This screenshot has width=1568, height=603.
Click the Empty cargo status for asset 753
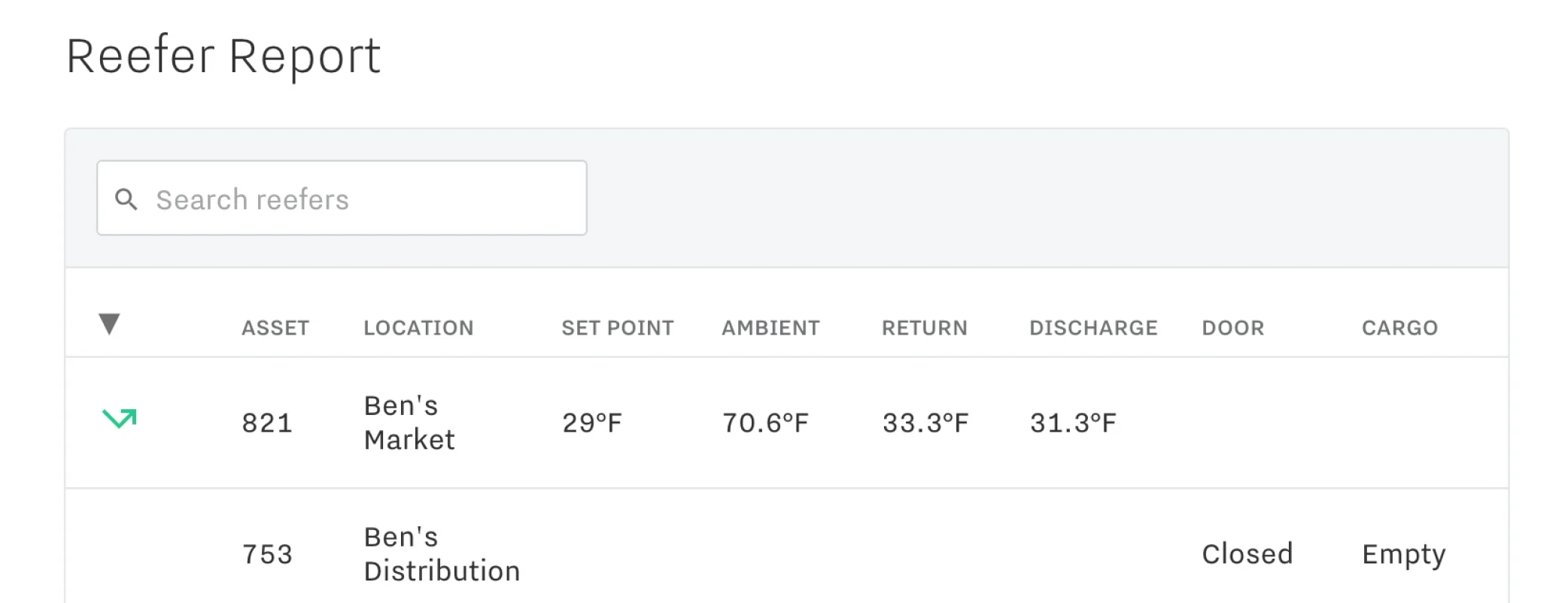[1402, 554]
